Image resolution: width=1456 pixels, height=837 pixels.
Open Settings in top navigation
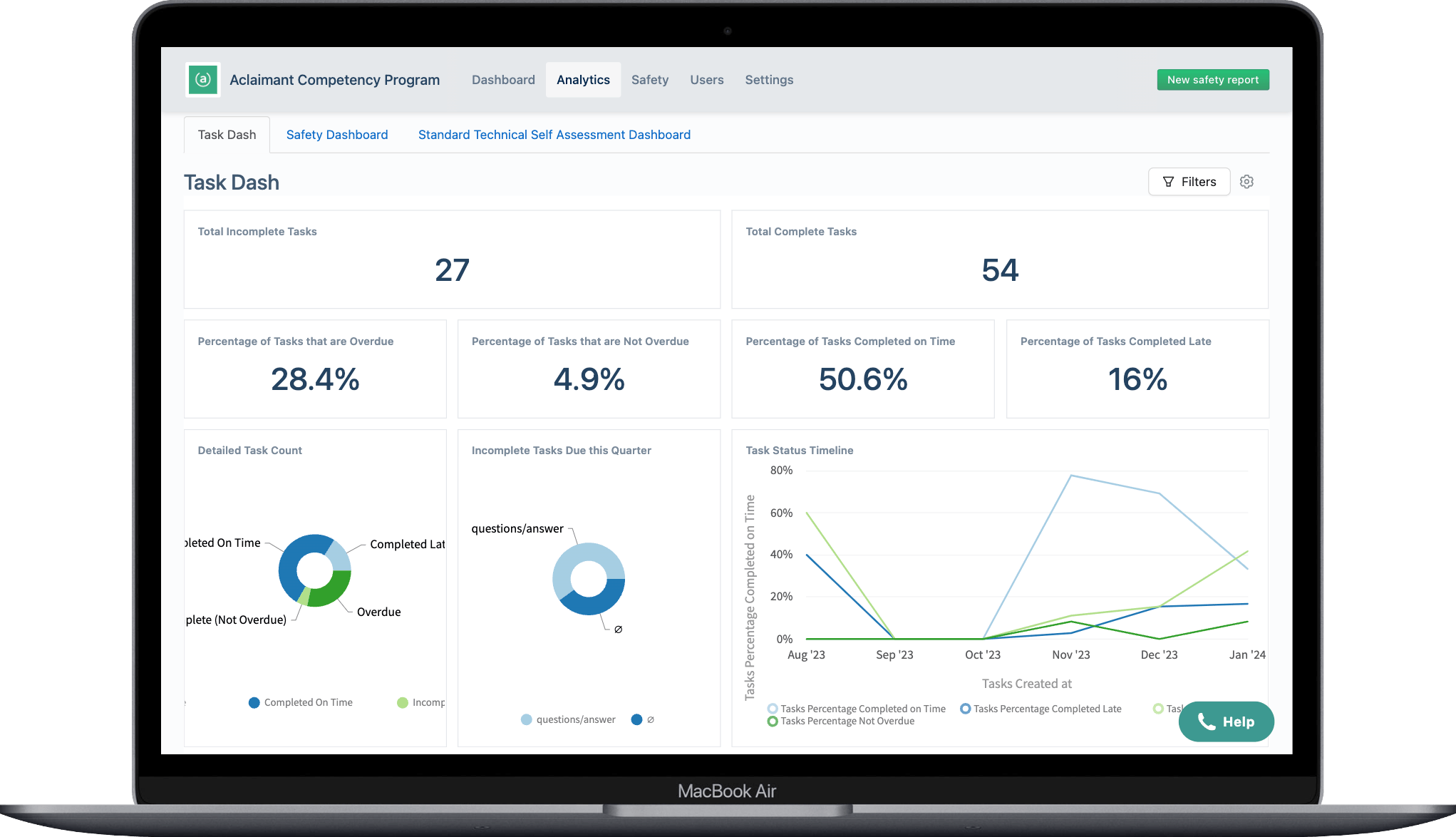coord(769,80)
